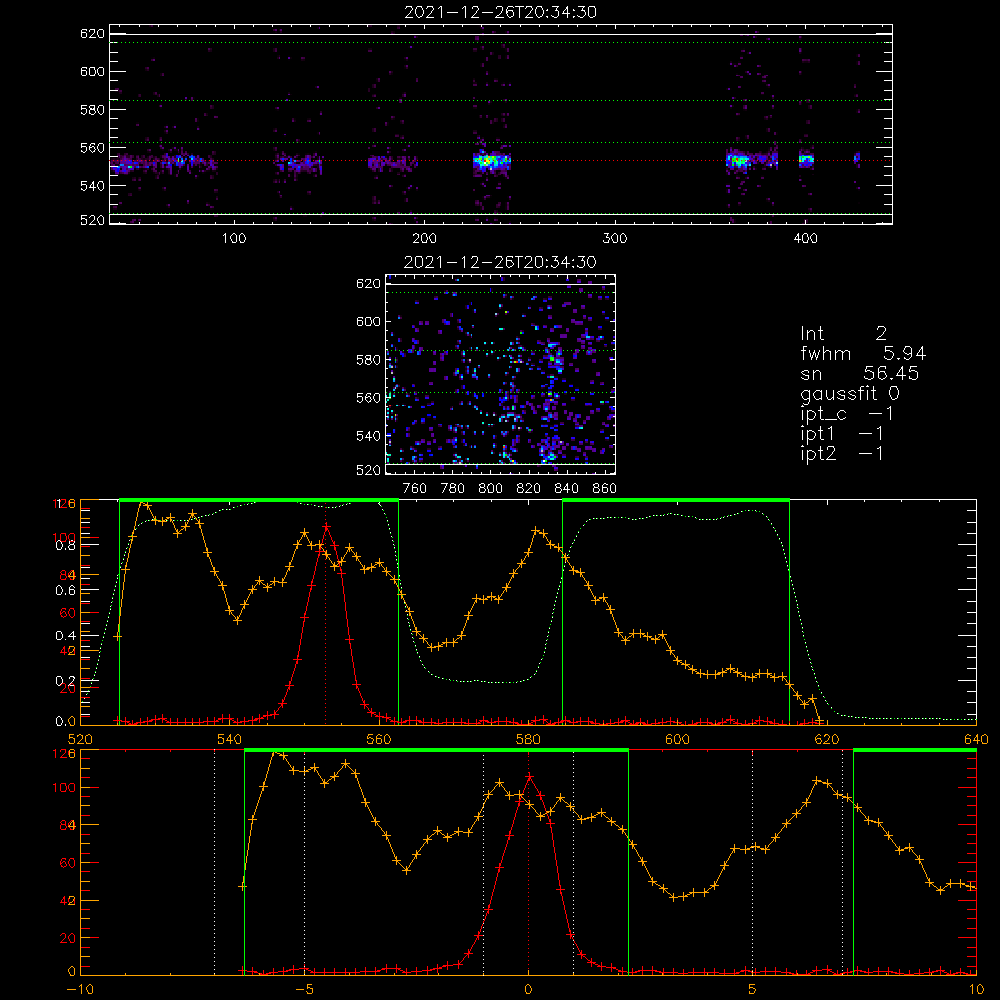
Task: Click the x-axis label '540' of the 520–640 plot
Action: (x=229, y=739)
